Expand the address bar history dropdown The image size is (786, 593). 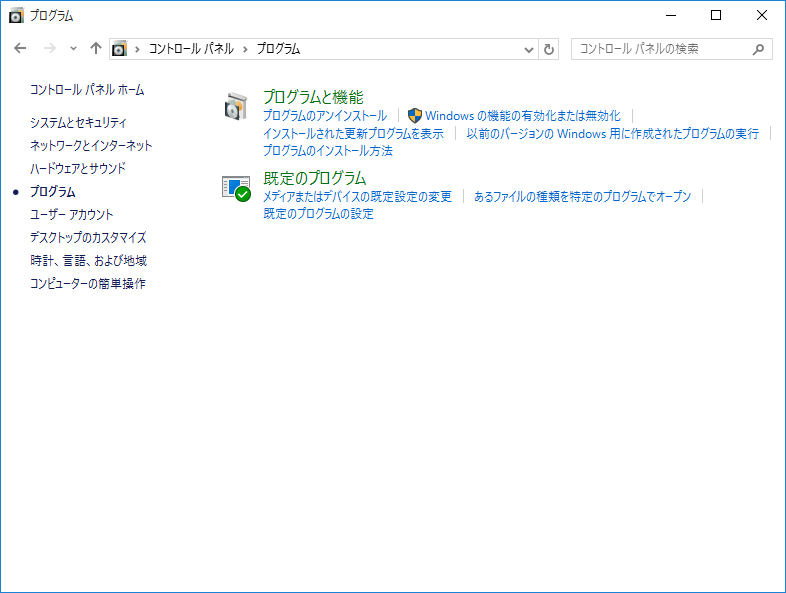pos(528,50)
